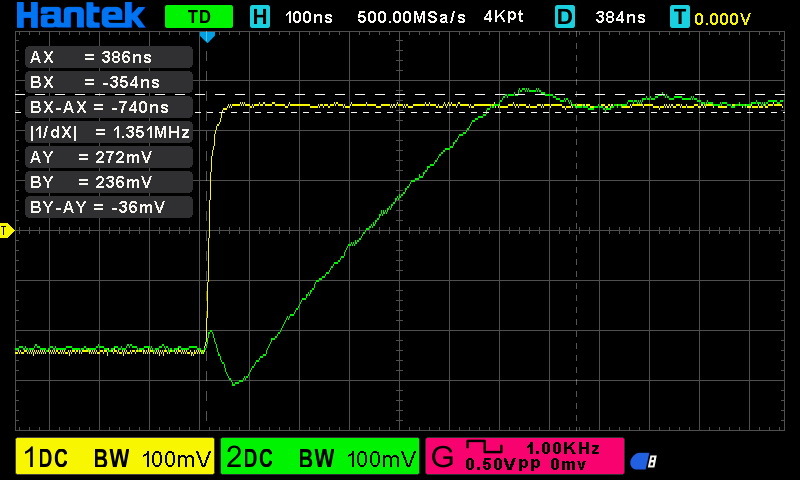
Task: Click the Hantek brand logo
Action: tap(81, 15)
